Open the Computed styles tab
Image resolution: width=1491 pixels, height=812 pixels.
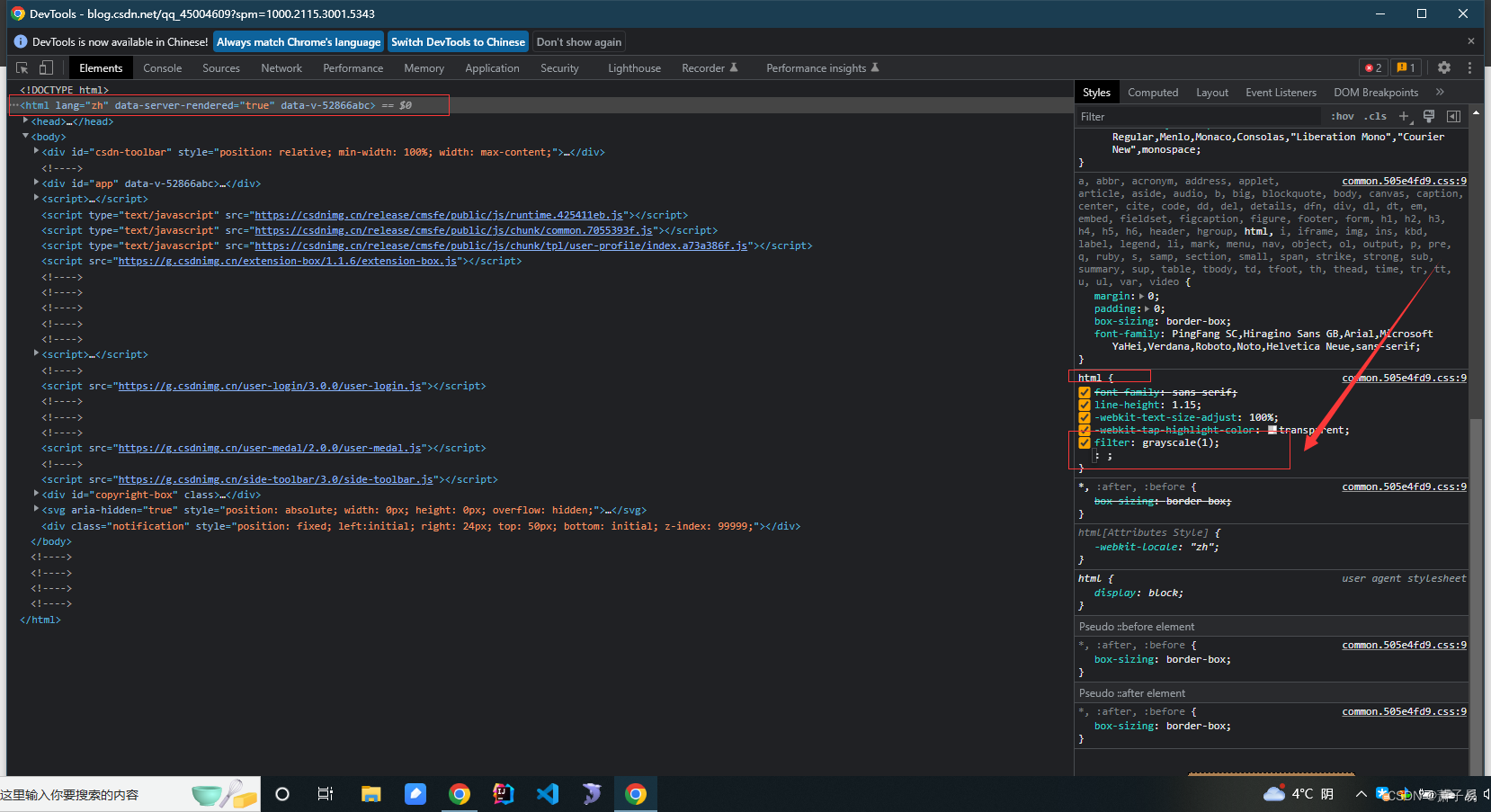click(1153, 92)
